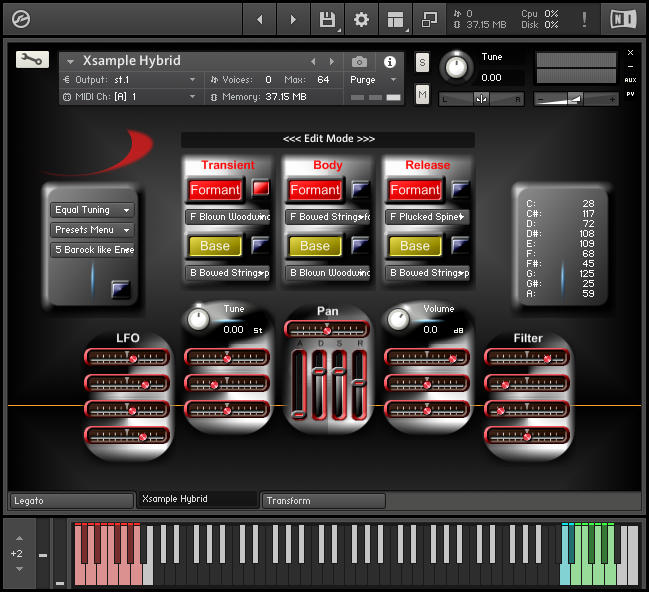Viewport: 649px width, 592px height.
Task: Click the Body Formant button
Action: click(x=315, y=190)
